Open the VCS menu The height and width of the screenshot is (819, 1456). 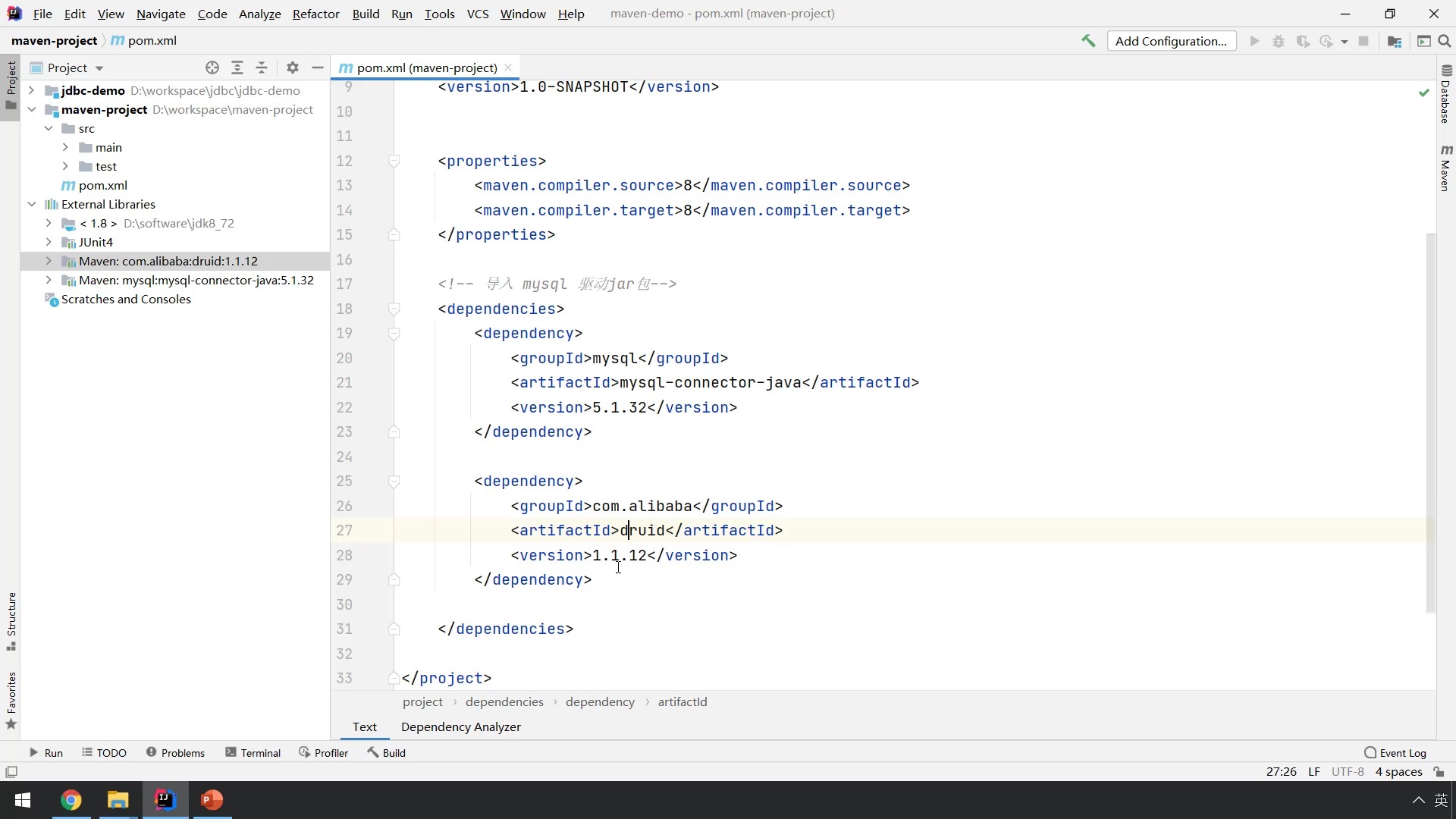point(478,14)
